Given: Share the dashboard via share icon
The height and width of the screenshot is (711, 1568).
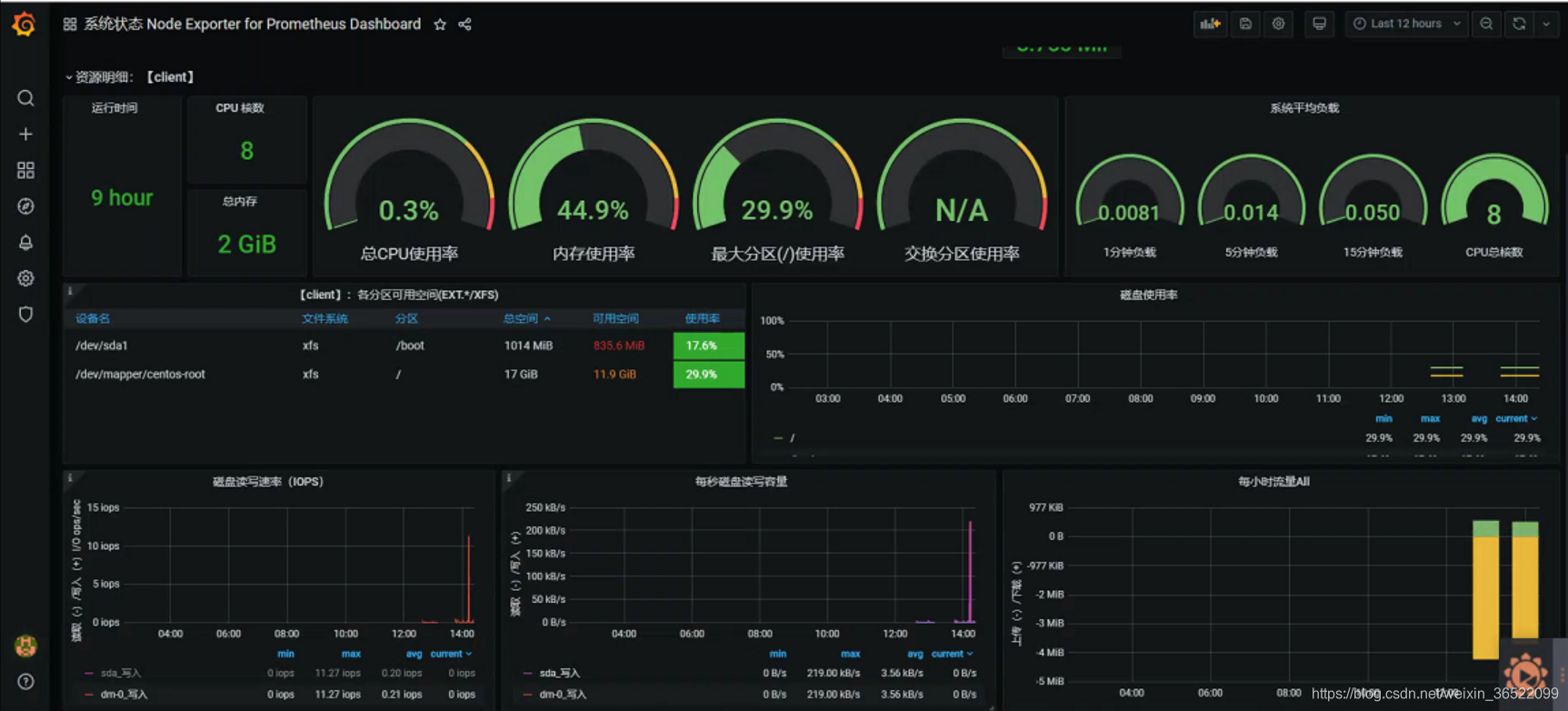Looking at the screenshot, I should pyautogui.click(x=465, y=25).
